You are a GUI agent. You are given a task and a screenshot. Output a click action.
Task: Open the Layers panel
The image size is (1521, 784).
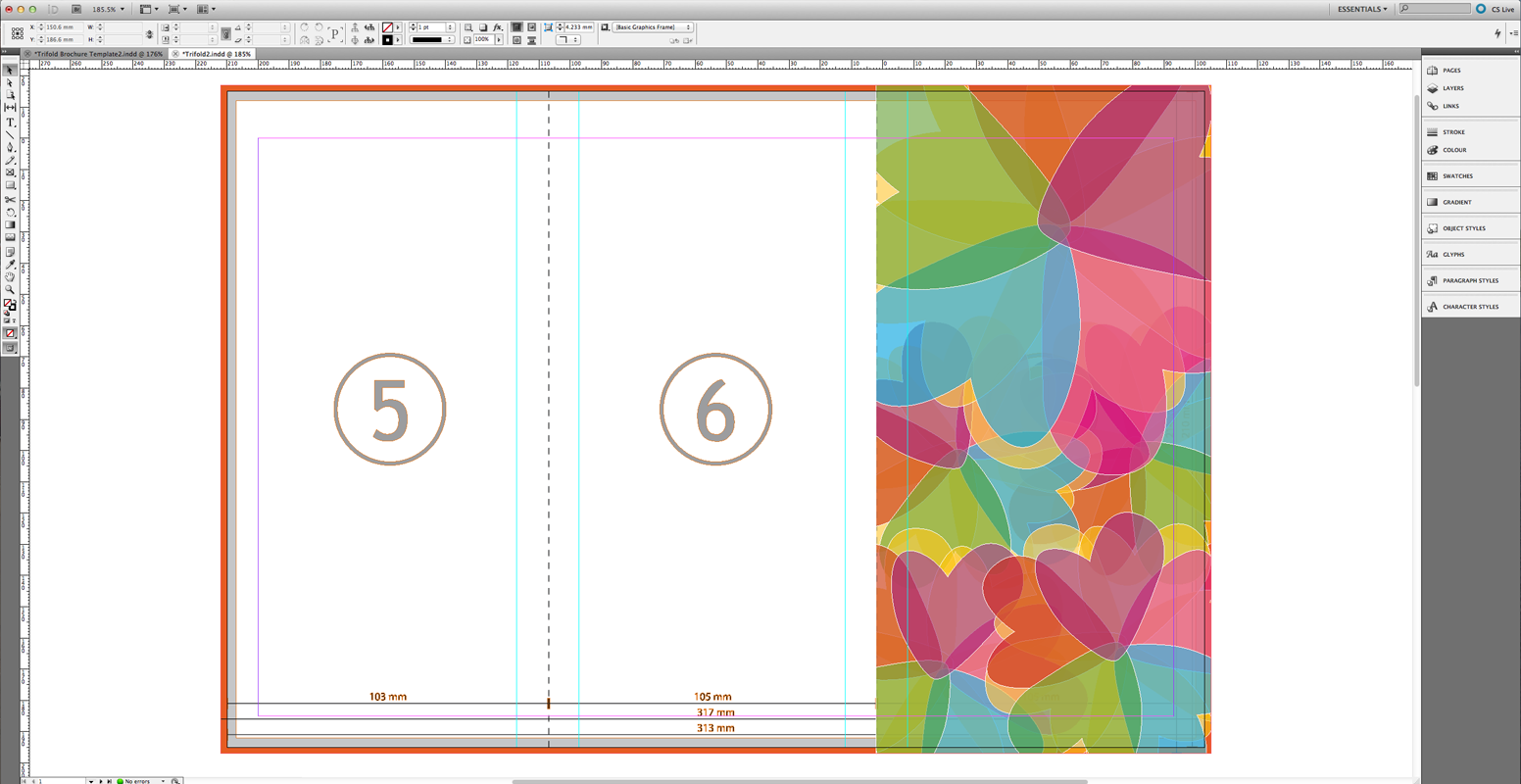(x=1452, y=88)
